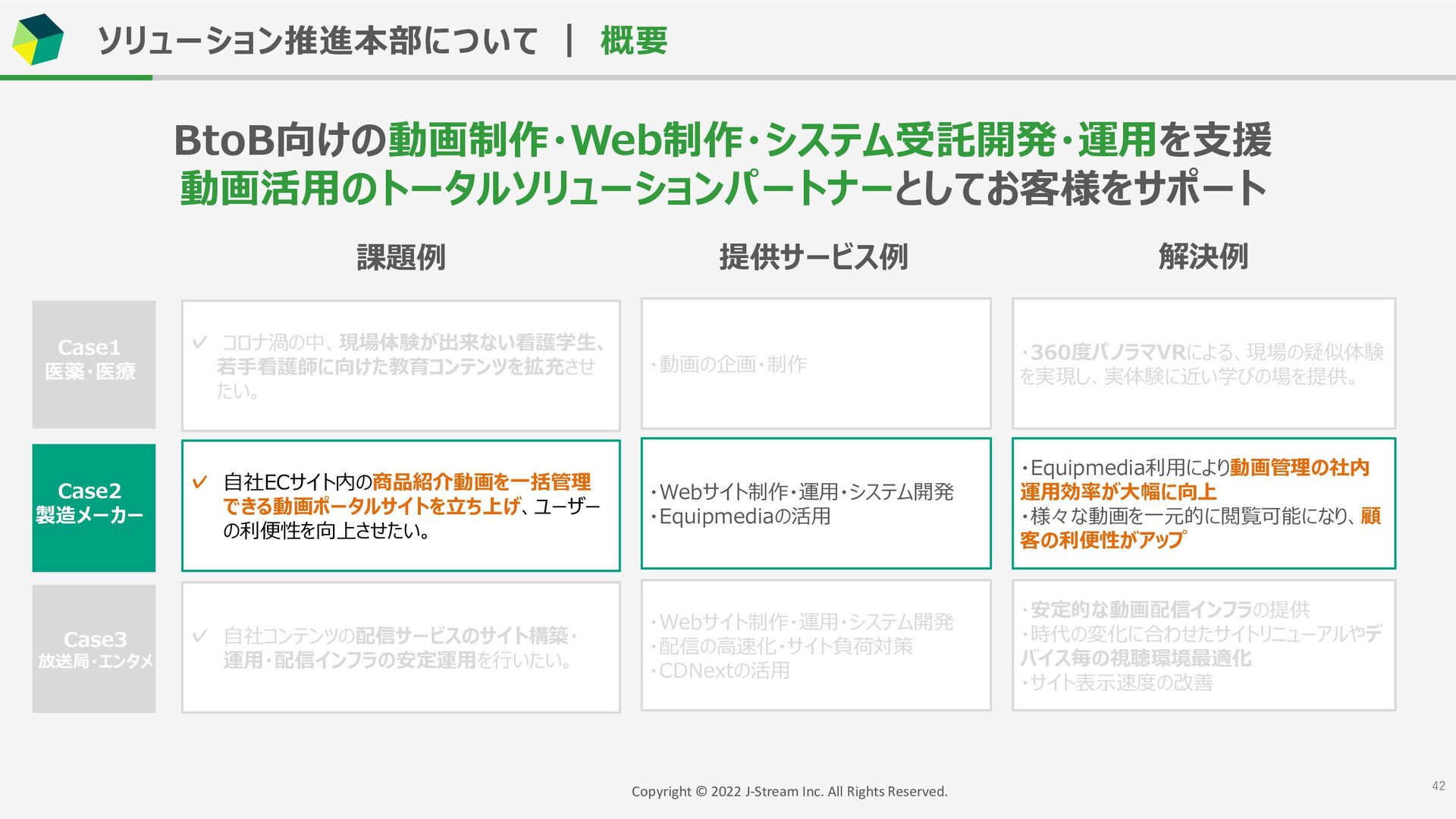The height and width of the screenshot is (819, 1456).
Task: Click the Case3 CDNextの活用 service box
Action: click(815, 645)
